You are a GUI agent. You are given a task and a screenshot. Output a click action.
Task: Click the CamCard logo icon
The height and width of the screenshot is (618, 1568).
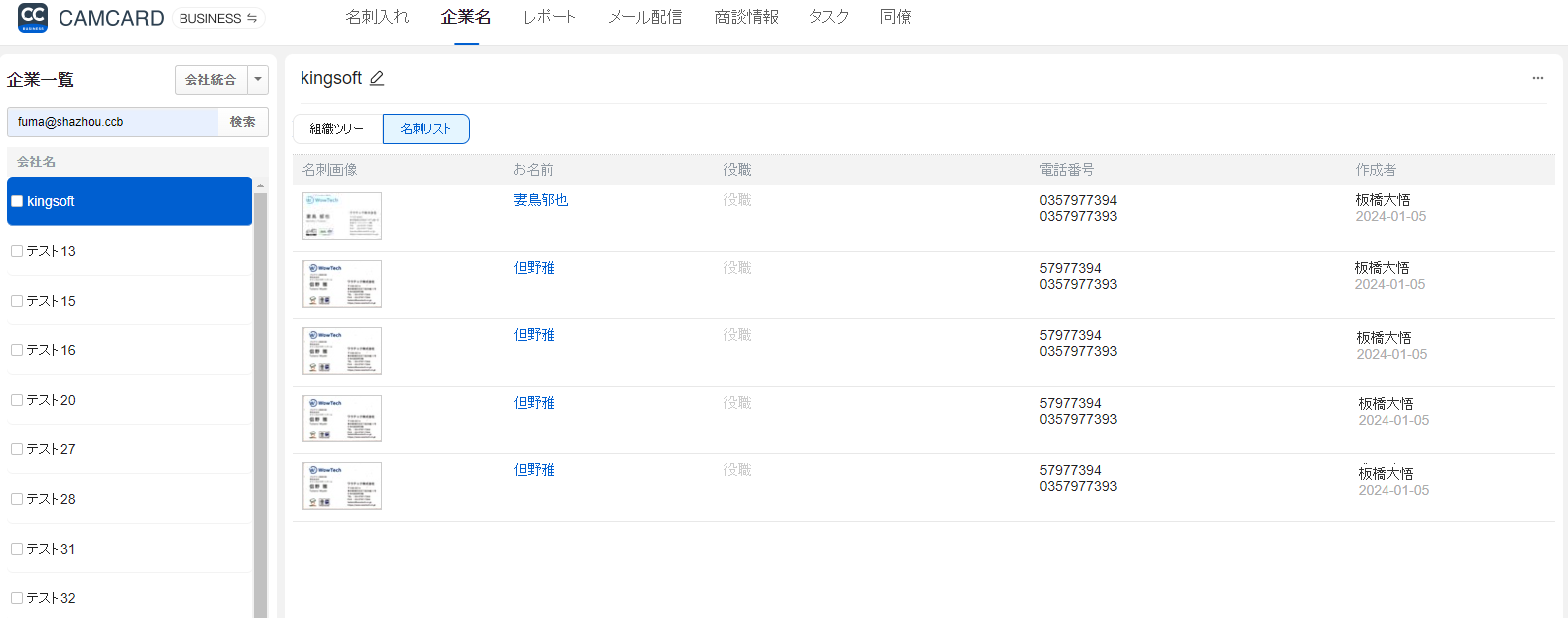(33, 17)
